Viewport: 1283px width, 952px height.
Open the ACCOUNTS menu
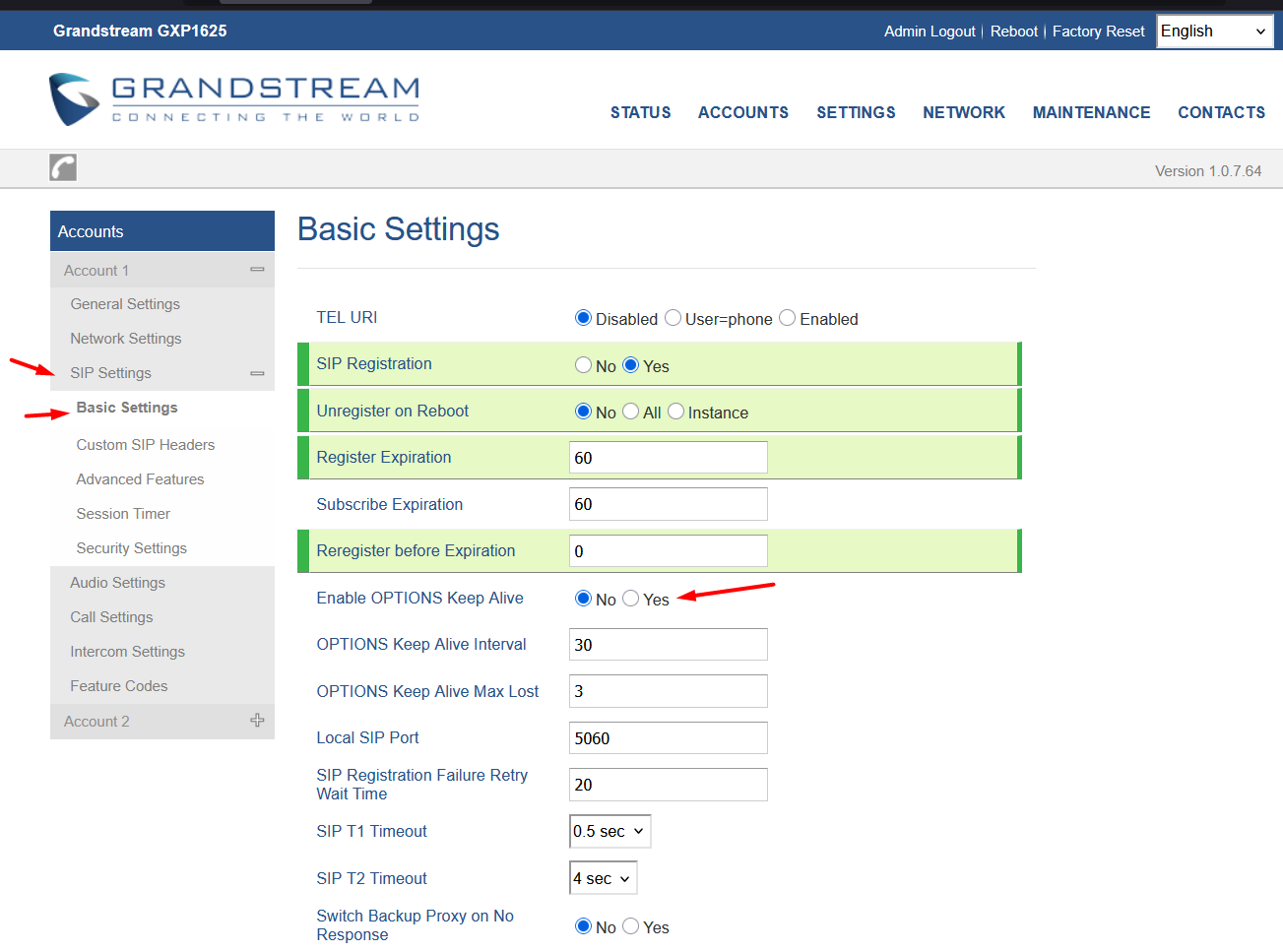[743, 112]
